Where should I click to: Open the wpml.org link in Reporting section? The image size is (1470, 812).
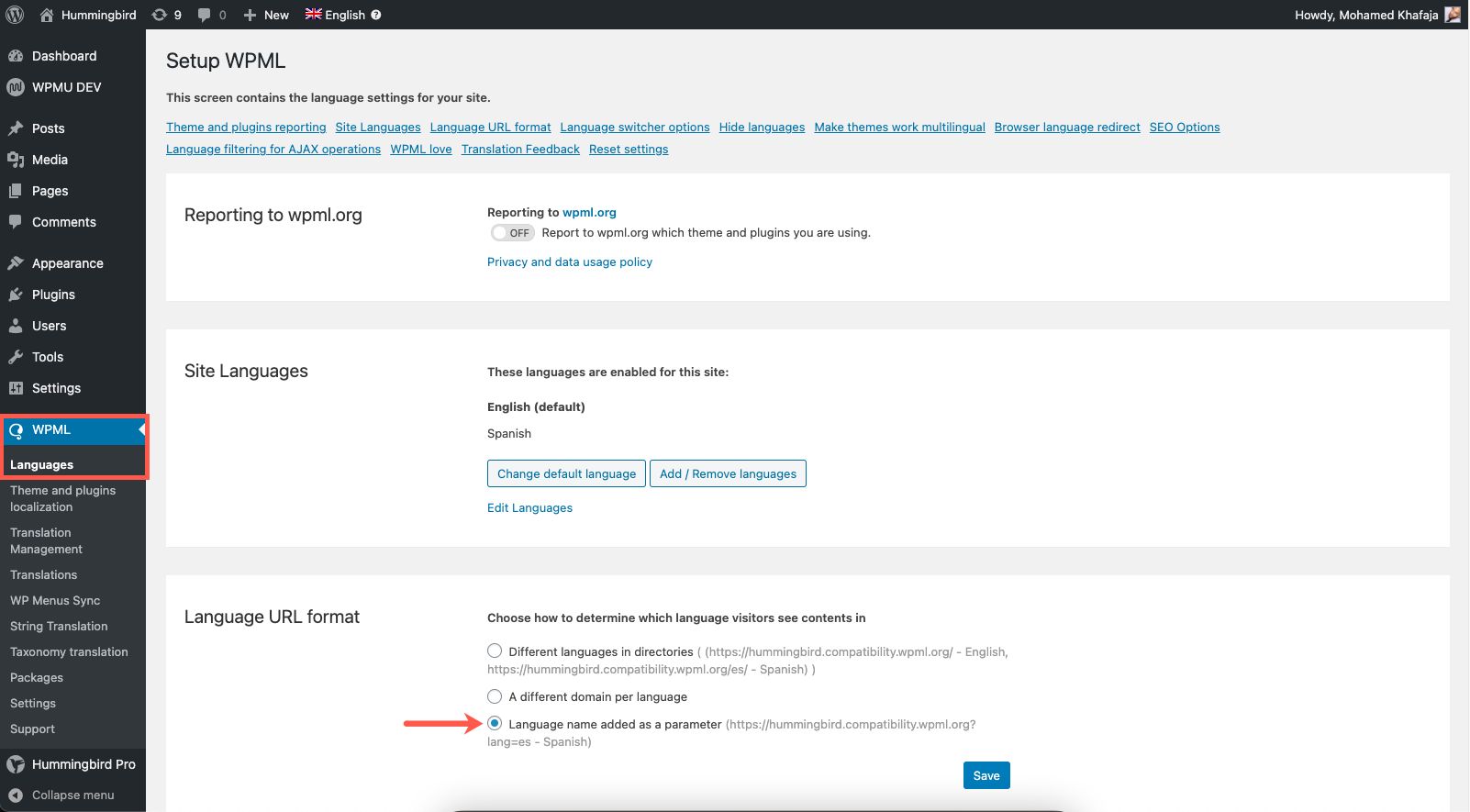tap(589, 212)
